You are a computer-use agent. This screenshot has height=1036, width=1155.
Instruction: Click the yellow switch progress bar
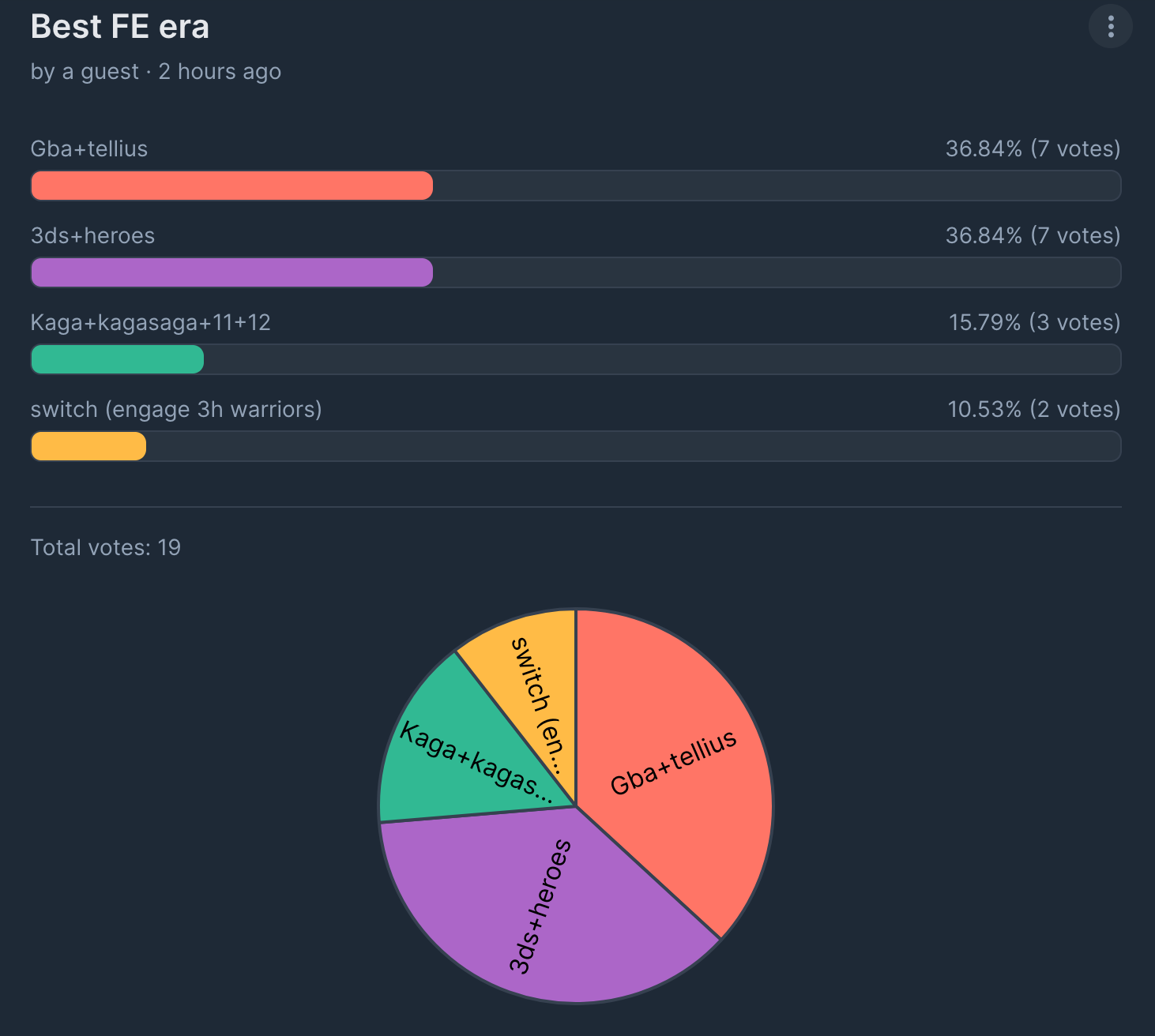[x=88, y=446]
